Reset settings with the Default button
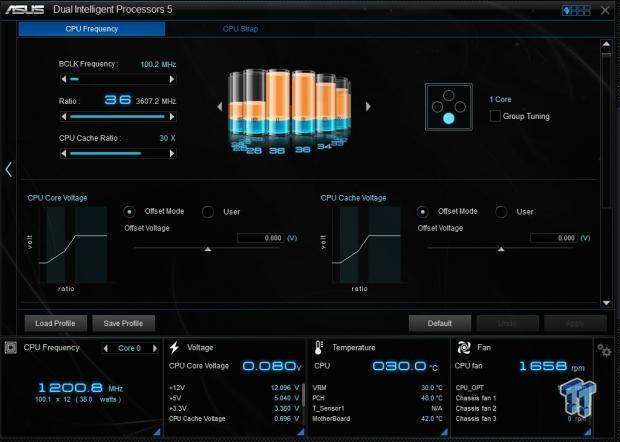620x442 pixels. point(440,323)
